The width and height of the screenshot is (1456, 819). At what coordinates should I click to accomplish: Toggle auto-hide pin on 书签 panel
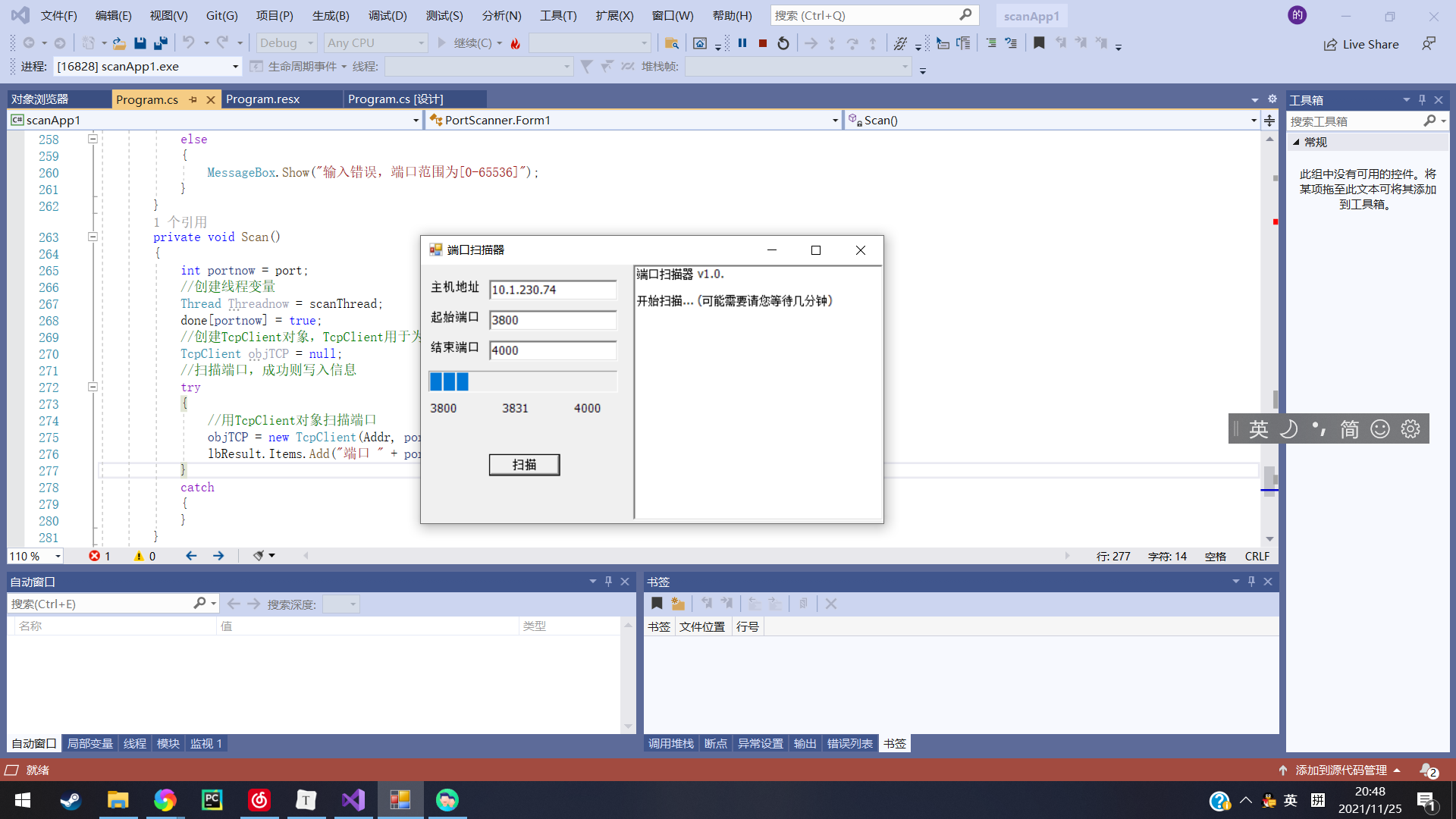1252,582
